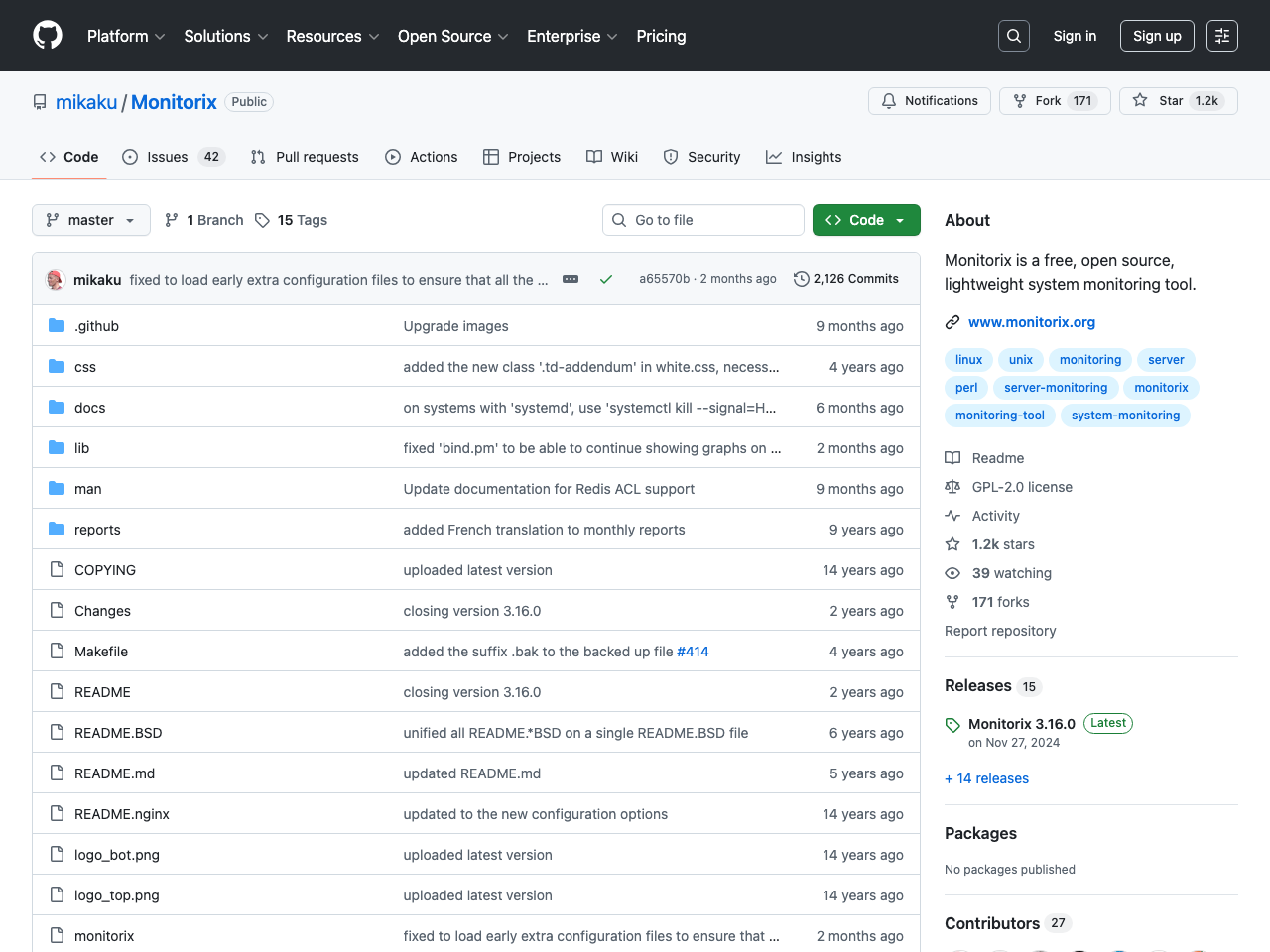Viewport: 1270px width, 952px height.
Task: Click the Activity pulse icon
Action: (x=952, y=515)
